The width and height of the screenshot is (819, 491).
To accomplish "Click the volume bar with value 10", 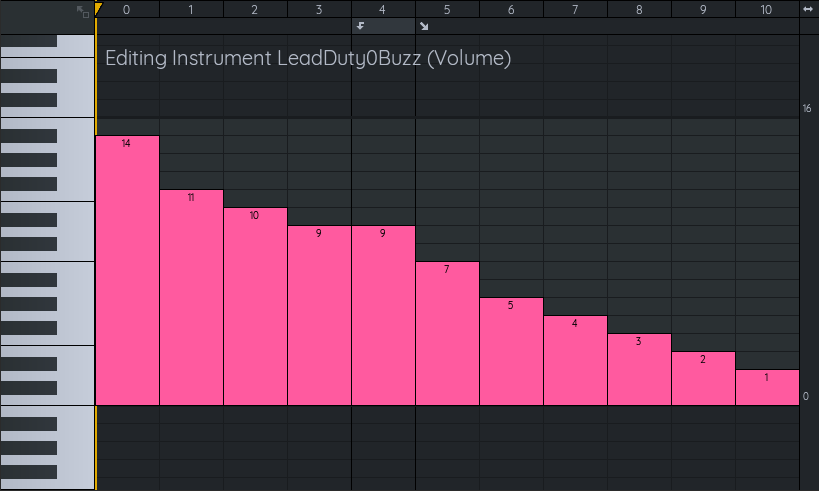I will [255, 306].
